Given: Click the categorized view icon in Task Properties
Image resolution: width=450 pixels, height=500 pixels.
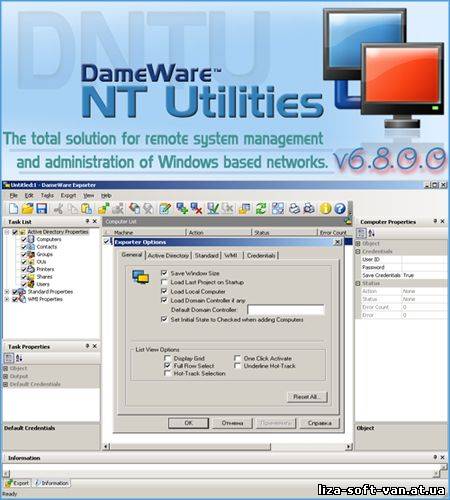Looking at the screenshot, I should click(x=8, y=358).
